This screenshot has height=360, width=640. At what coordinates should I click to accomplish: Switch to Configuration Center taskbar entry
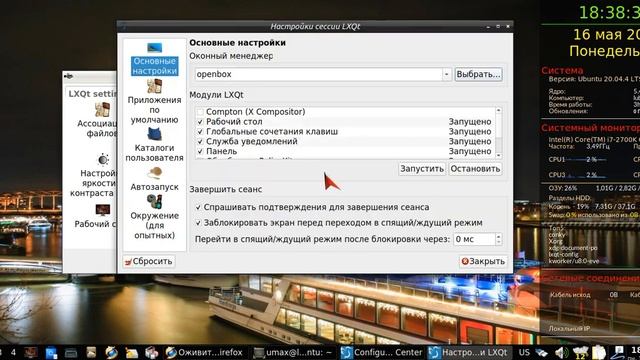point(381,352)
